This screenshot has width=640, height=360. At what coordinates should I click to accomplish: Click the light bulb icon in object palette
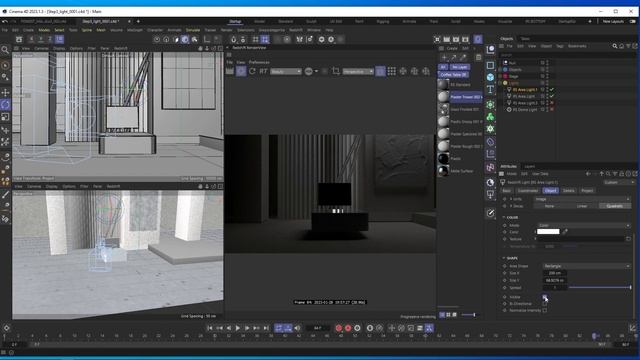pos(490,195)
